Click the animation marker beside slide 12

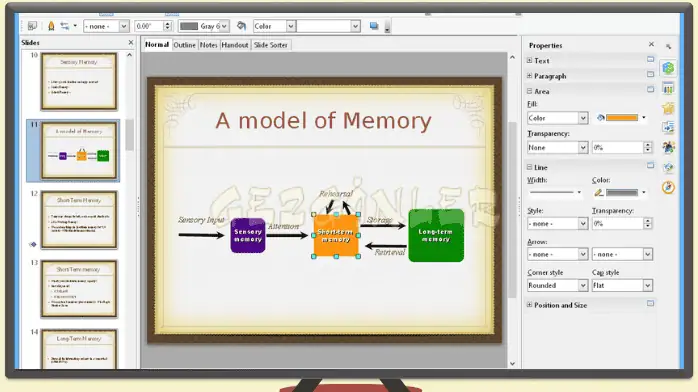click(x=32, y=244)
